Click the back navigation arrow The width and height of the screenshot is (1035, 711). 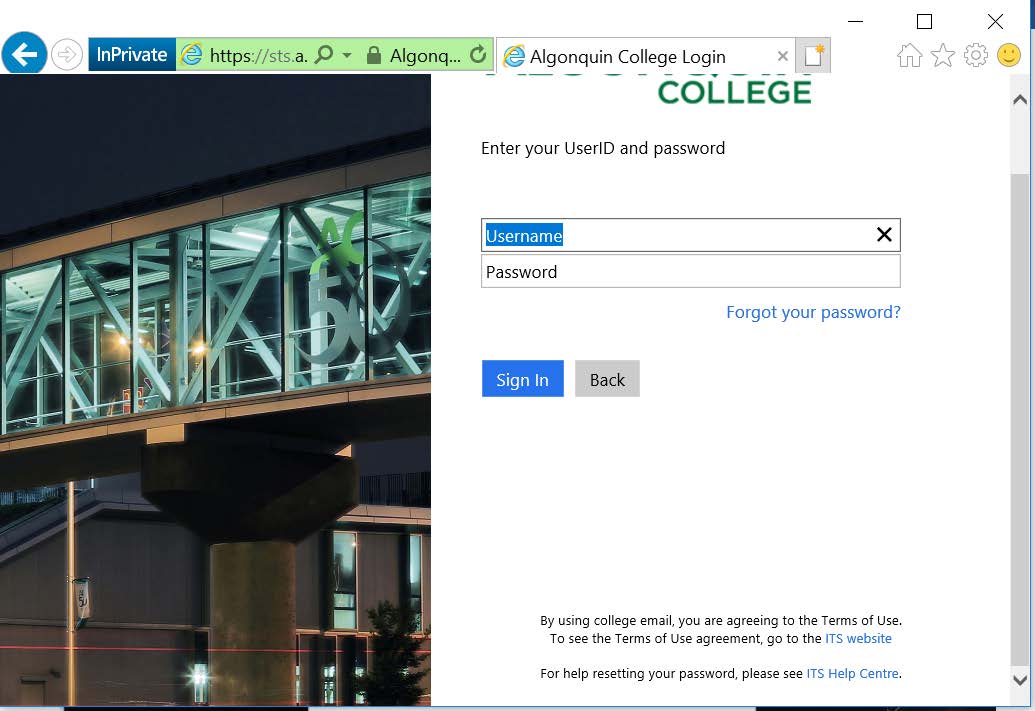(24, 53)
